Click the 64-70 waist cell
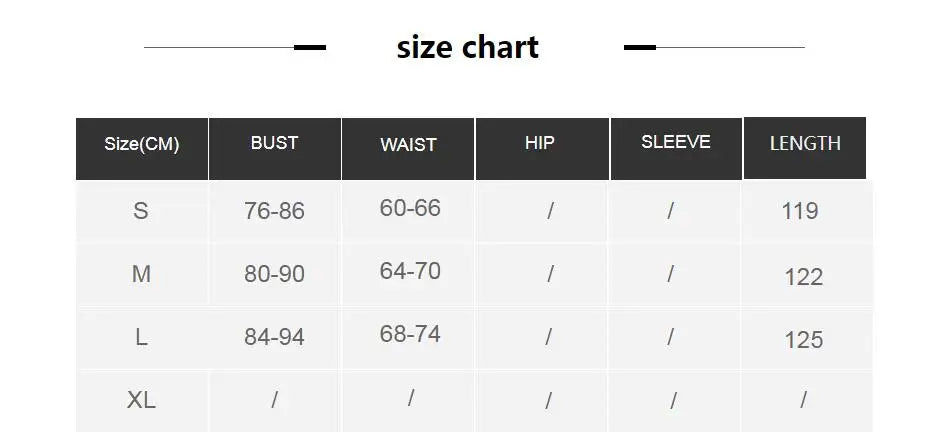 (x=410, y=271)
